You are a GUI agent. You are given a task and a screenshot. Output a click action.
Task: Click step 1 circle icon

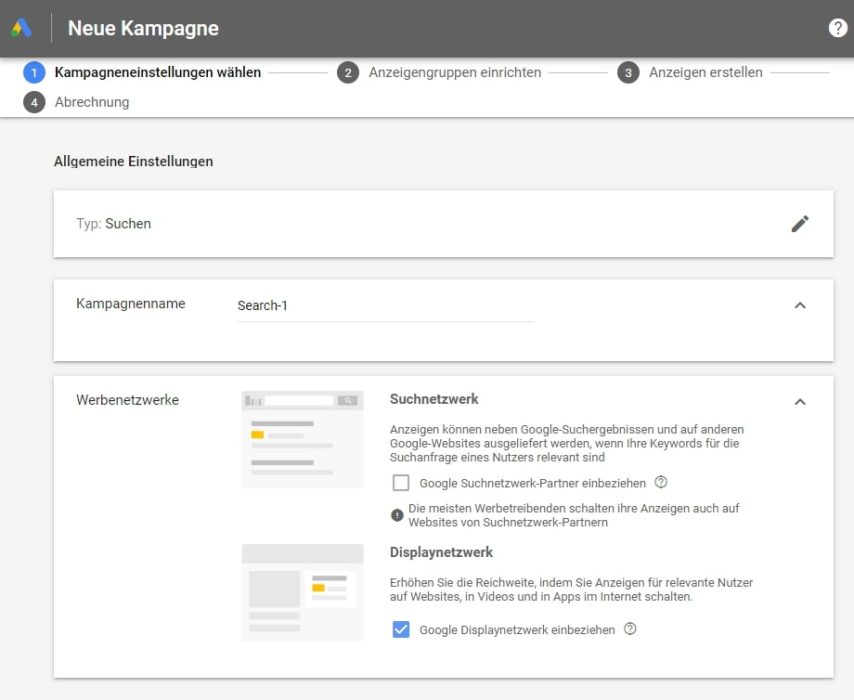tap(34, 72)
